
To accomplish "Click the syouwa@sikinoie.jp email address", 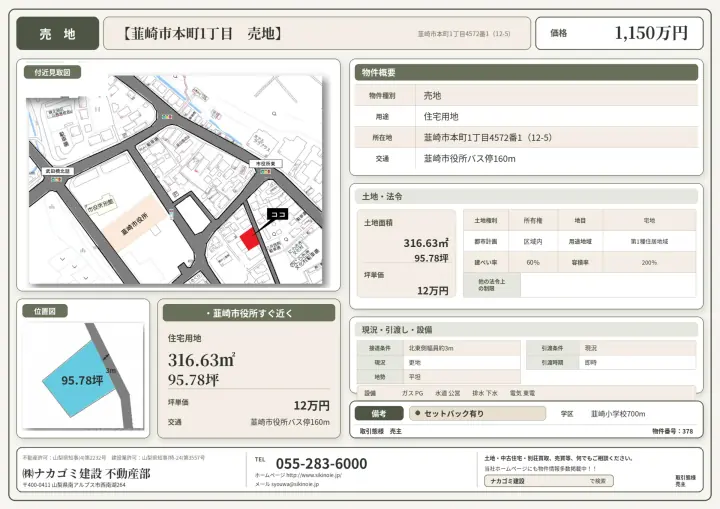I will click(295, 484).
